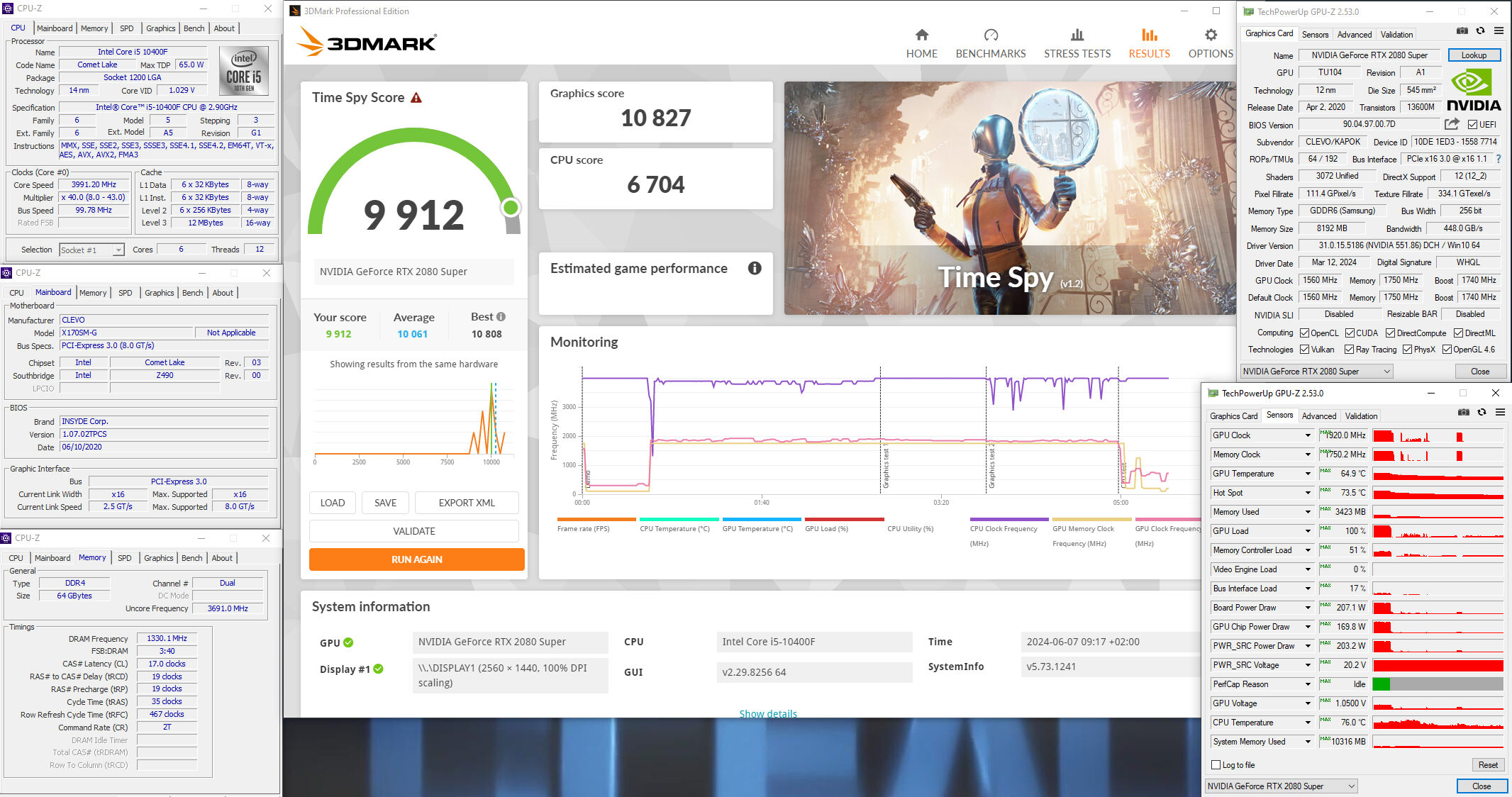
Task: Toggle the UEFI checkbox in GPU-Z
Action: [1472, 125]
